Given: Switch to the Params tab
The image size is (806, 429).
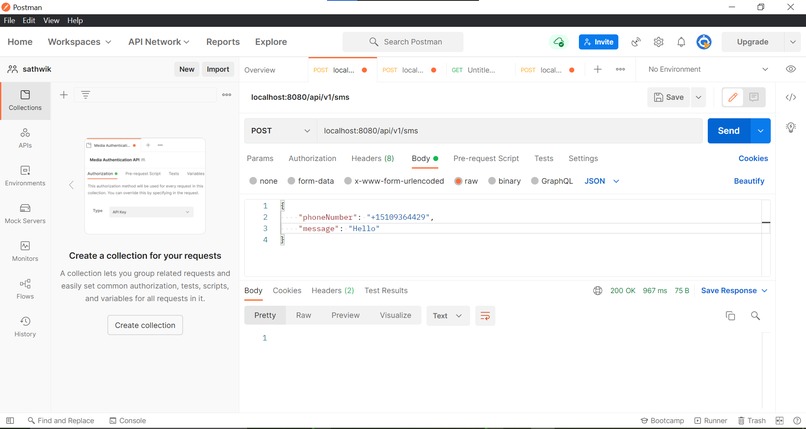Looking at the screenshot, I should coord(260,158).
